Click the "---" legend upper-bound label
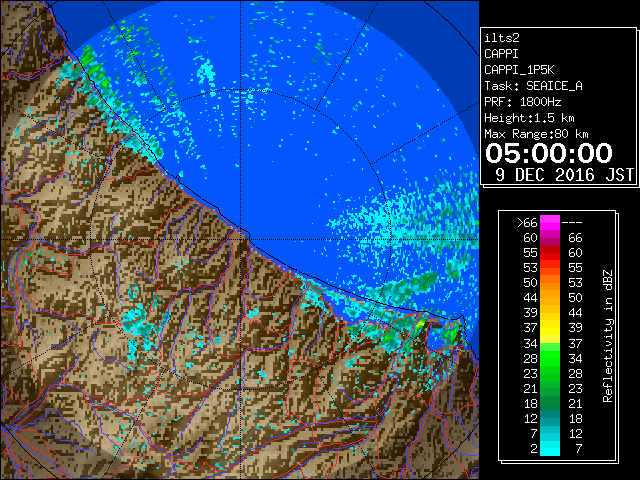This screenshot has width=640, height=480. 571,223
